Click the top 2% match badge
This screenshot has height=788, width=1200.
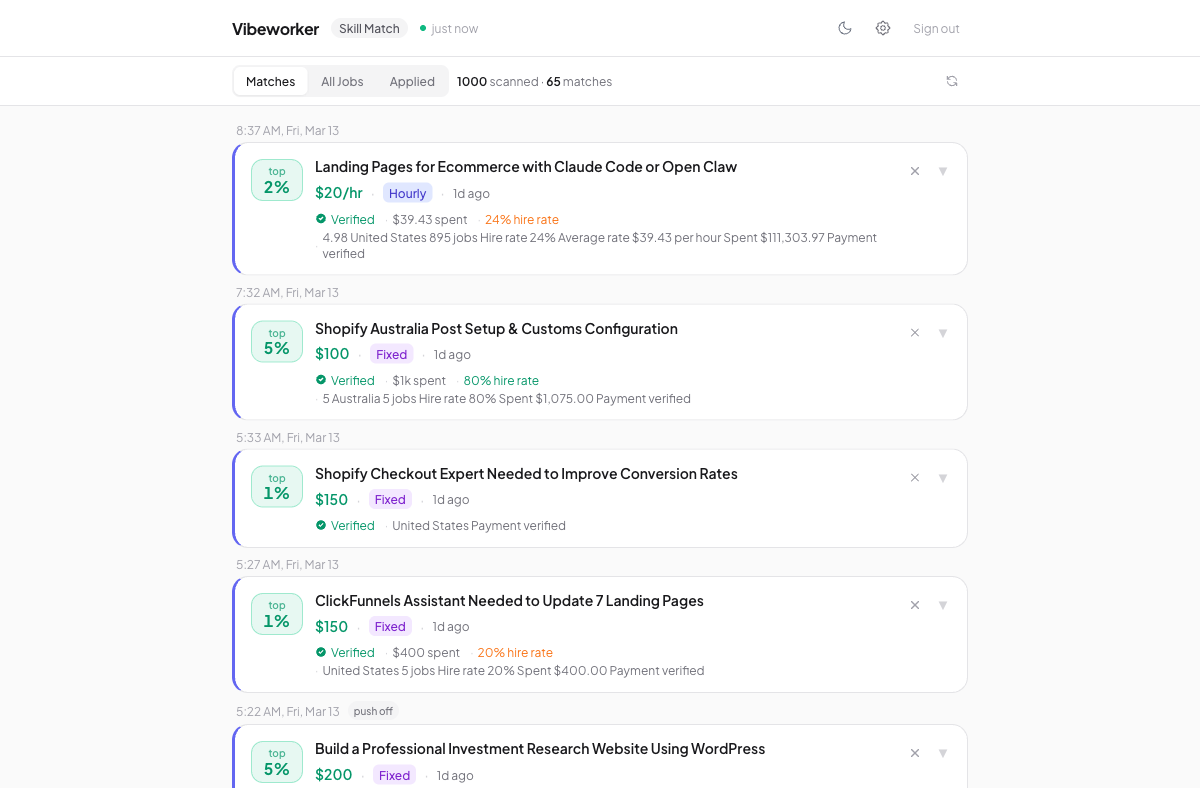pos(277,180)
